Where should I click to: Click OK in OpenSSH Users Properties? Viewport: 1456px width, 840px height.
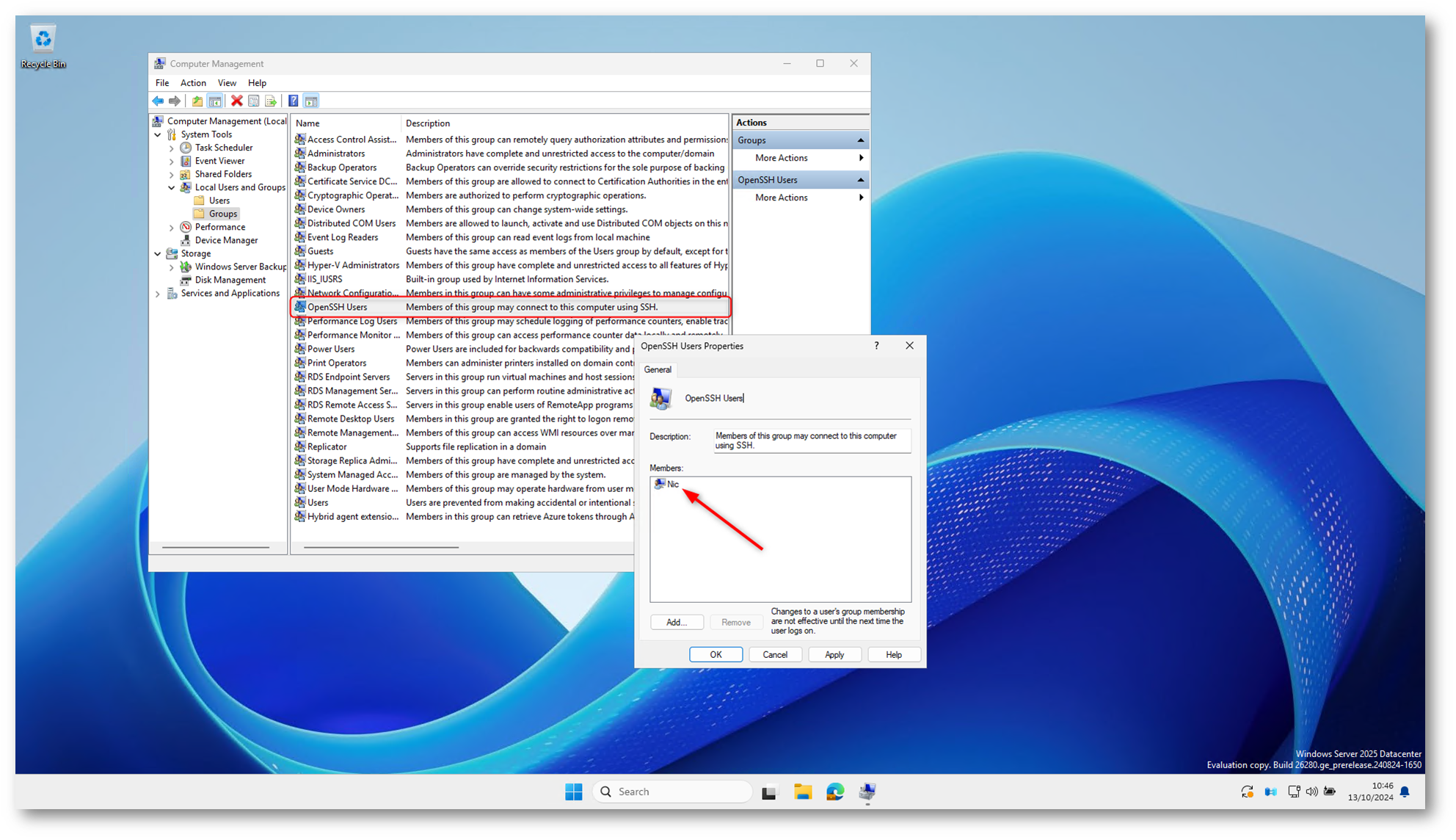[716, 654]
